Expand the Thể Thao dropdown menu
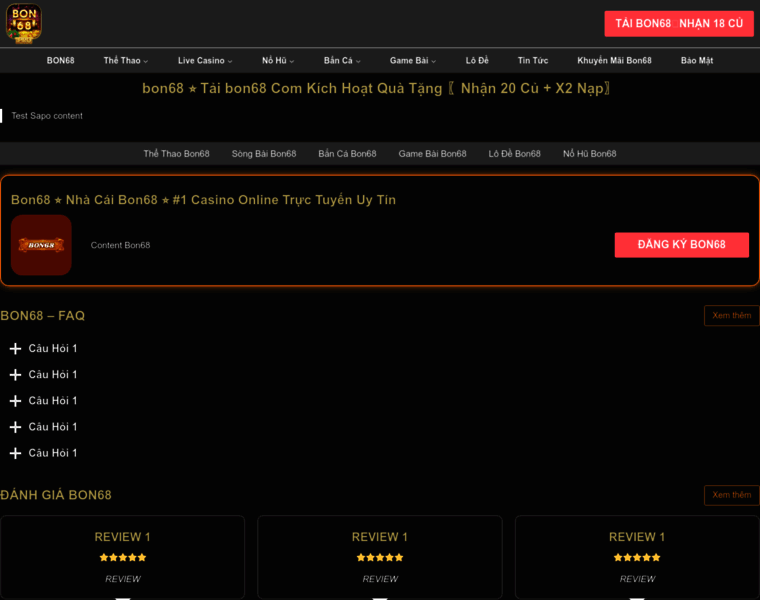Image resolution: width=760 pixels, height=600 pixels. point(126,61)
